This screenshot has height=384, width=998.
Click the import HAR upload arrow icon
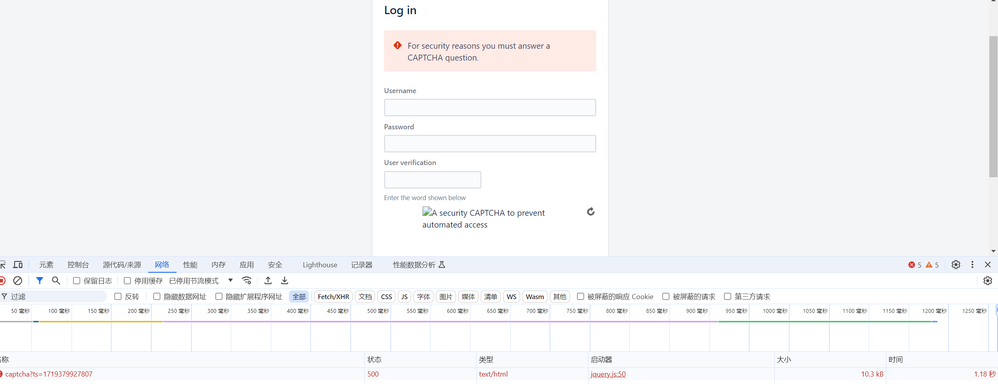pyautogui.click(x=269, y=280)
